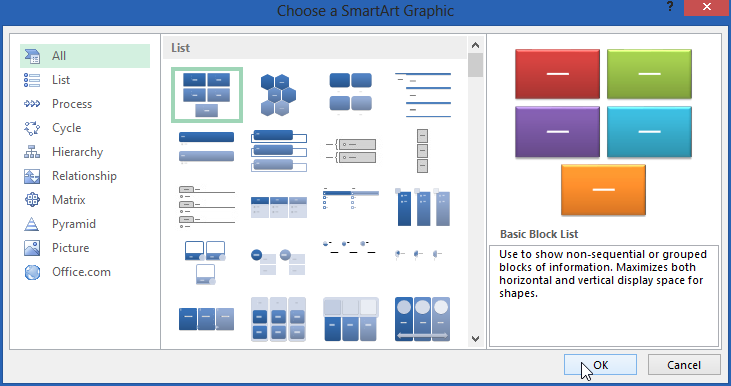Click the Pyramid category icon
Viewport: 731px width, 386px height.
[32, 224]
